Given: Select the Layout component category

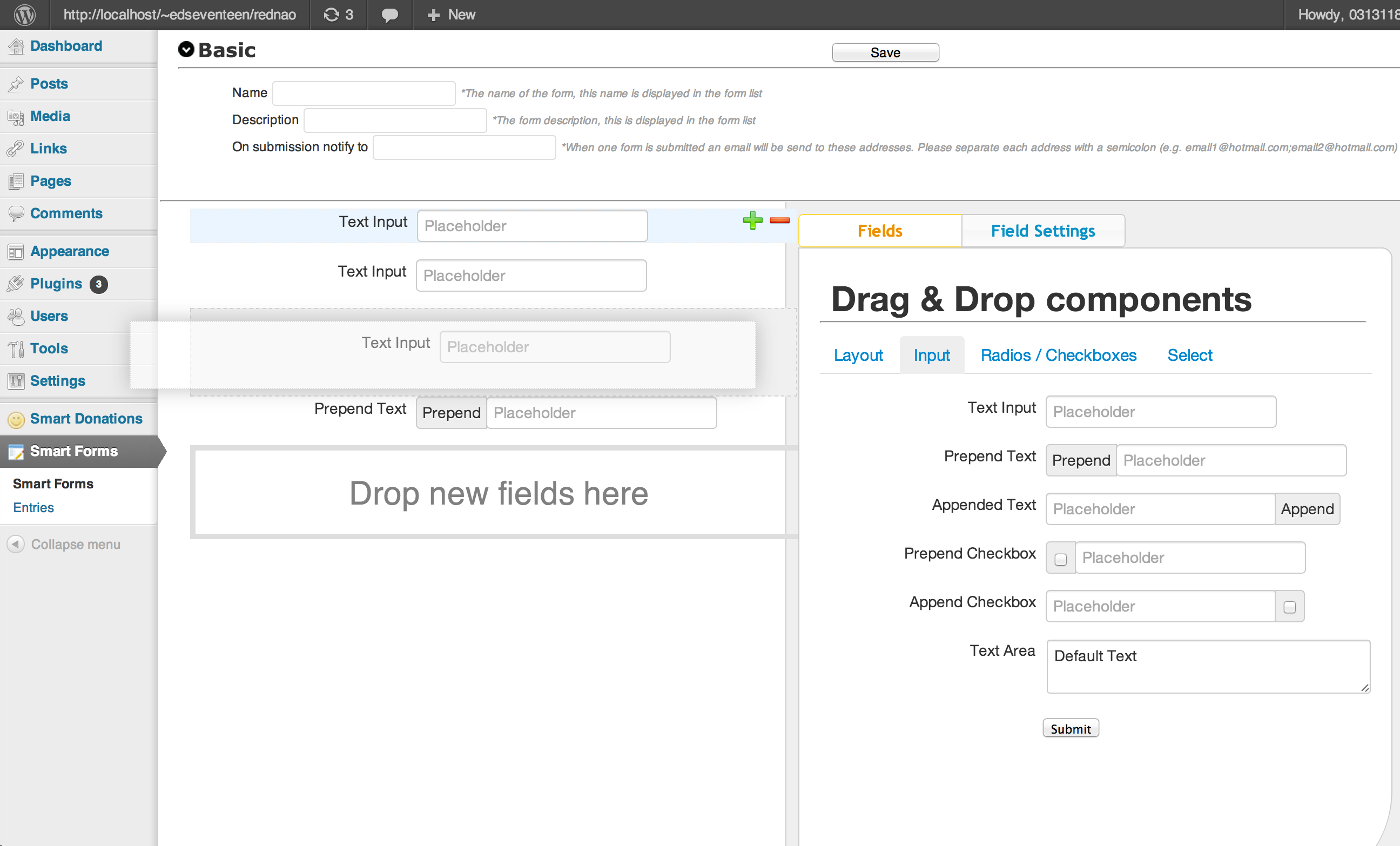Looking at the screenshot, I should (858, 355).
